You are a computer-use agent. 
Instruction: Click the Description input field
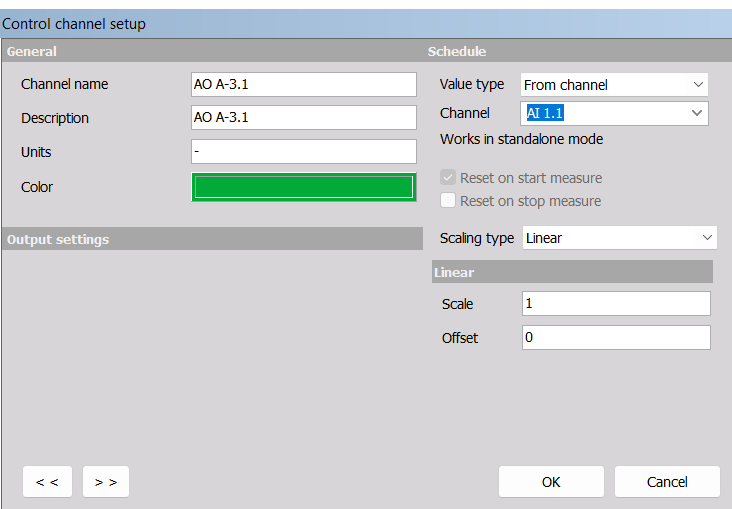point(303,117)
